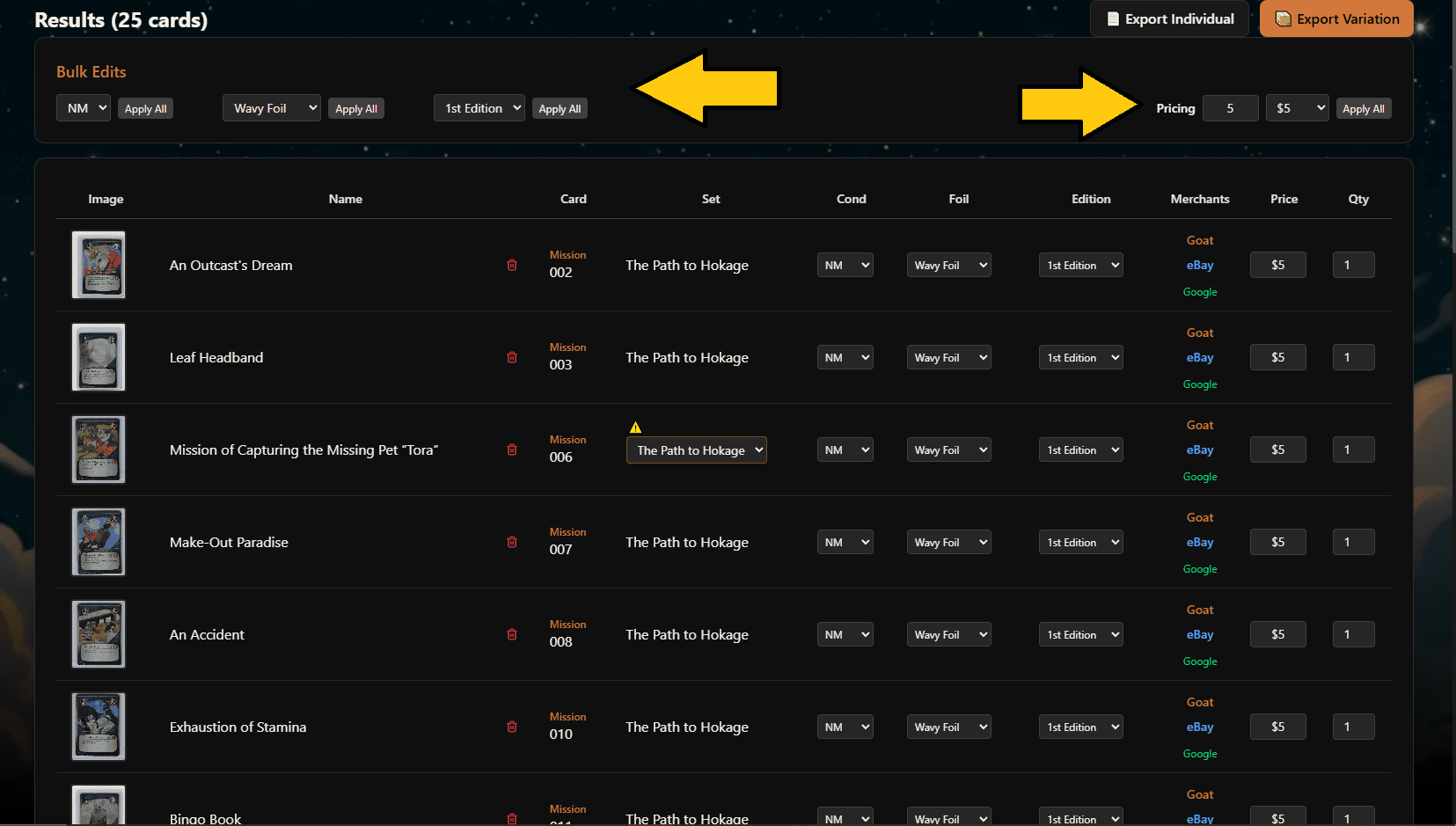This screenshot has height=826, width=1456.
Task: Click the An Accident card thumbnail
Action: [99, 634]
